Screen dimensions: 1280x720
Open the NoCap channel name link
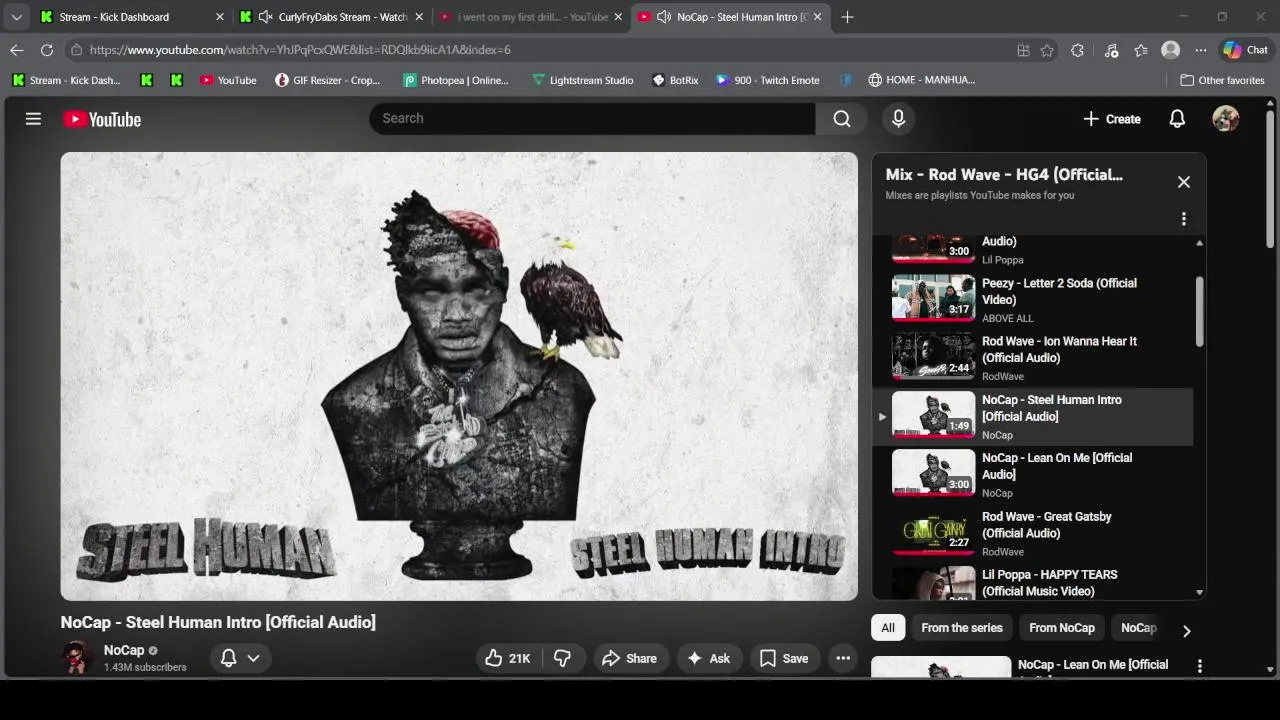click(124, 650)
